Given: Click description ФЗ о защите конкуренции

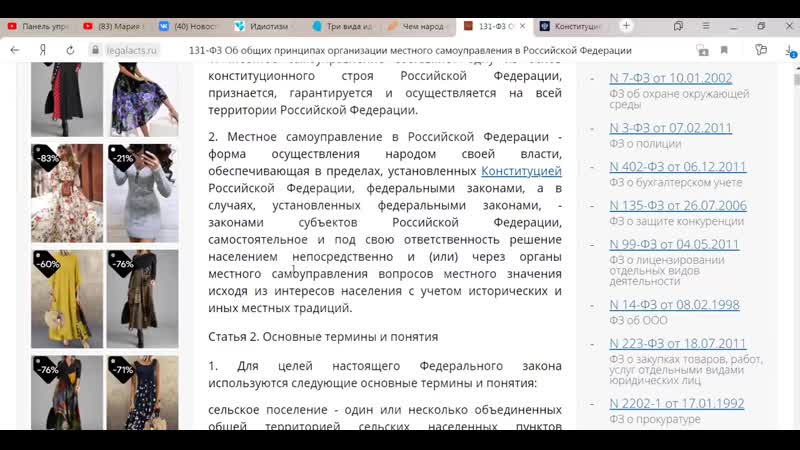Looking at the screenshot, I should (677, 221).
